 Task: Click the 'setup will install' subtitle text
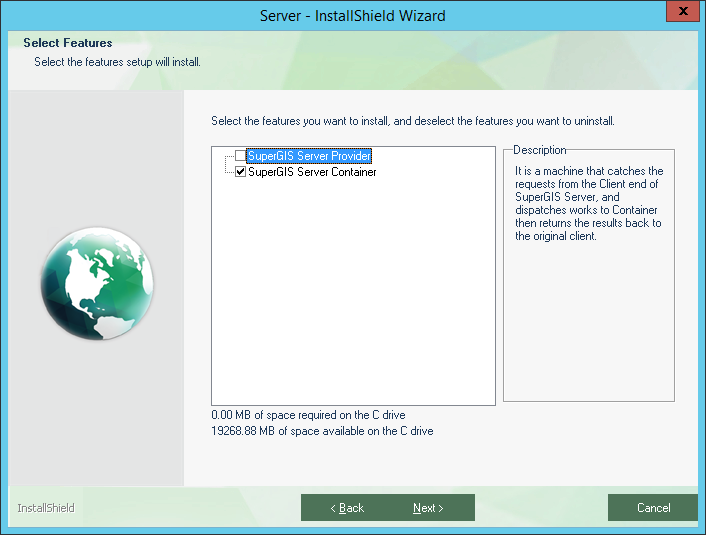[118, 62]
